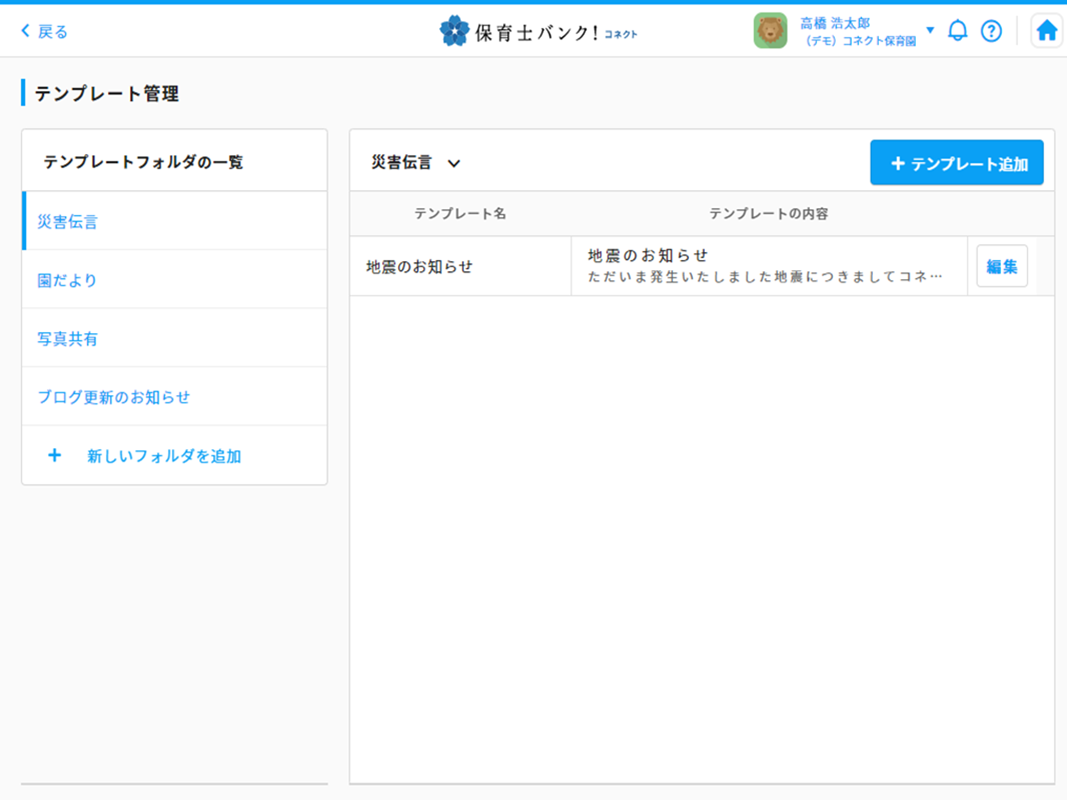The image size is (1067, 800).
Task: Expand the user account dropdown arrow
Action: 930,31
